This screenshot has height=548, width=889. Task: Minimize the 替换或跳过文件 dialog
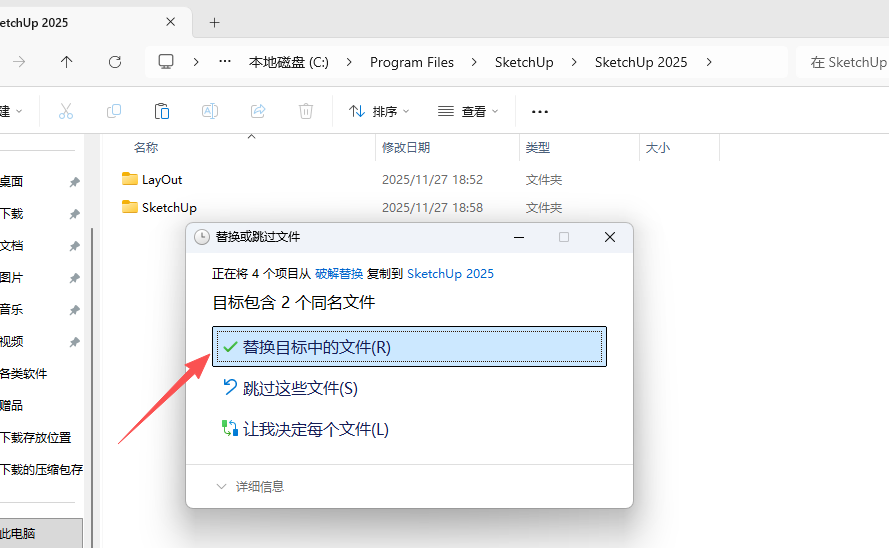tap(519, 237)
